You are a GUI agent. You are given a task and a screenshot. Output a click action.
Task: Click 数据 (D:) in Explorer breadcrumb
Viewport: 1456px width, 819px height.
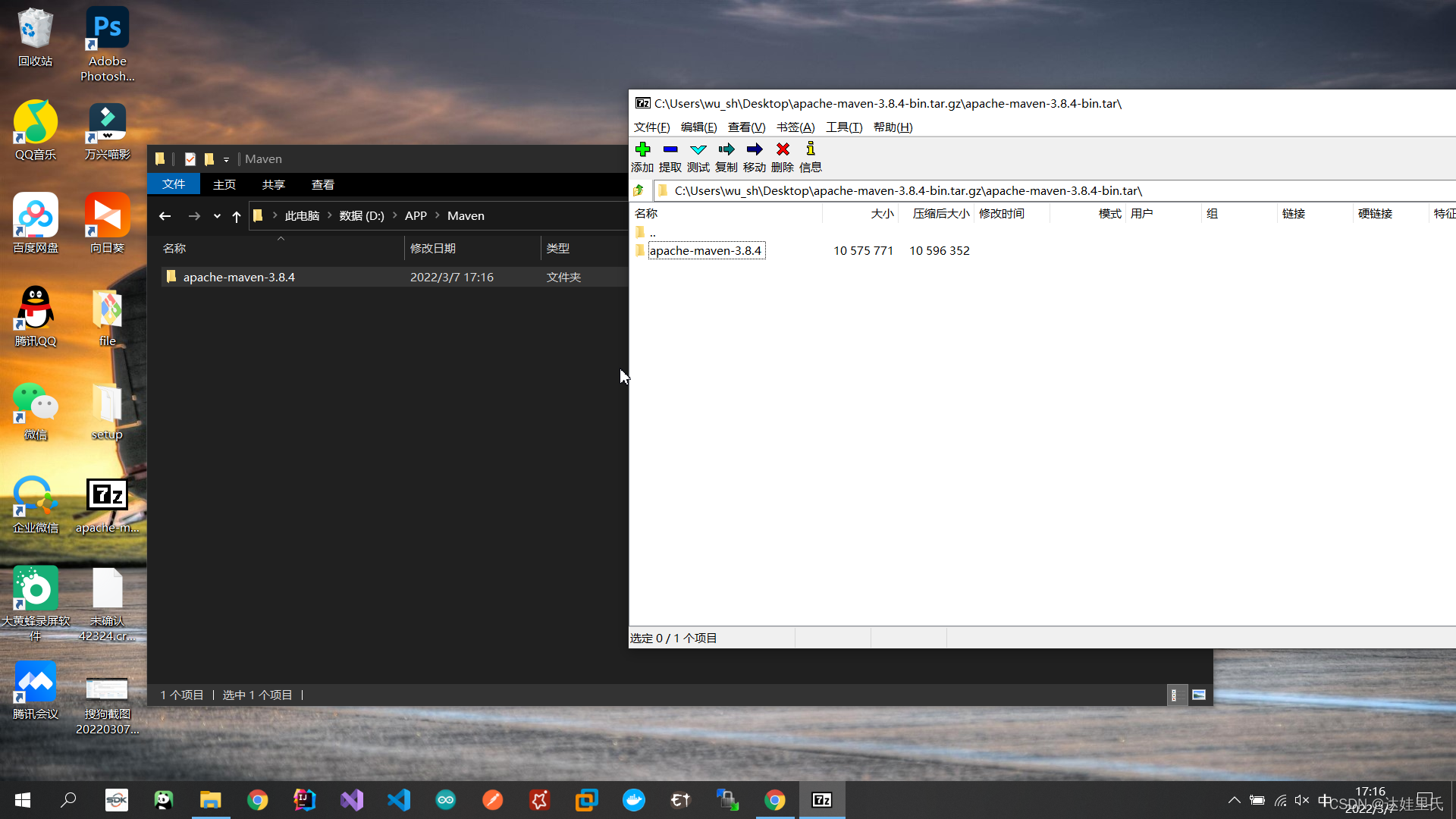(x=362, y=216)
